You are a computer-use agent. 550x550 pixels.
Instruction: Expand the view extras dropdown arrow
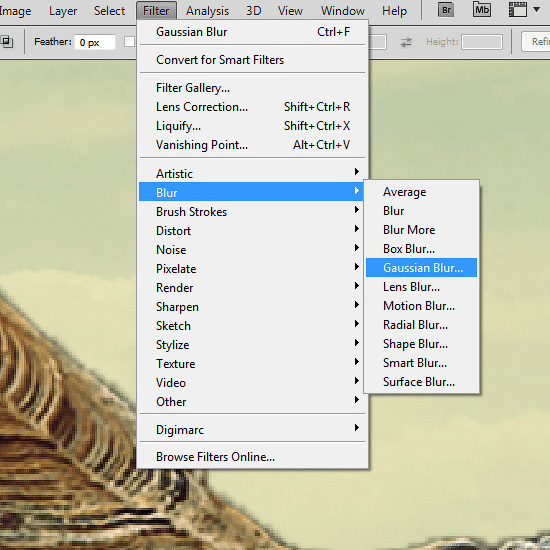[x=536, y=10]
